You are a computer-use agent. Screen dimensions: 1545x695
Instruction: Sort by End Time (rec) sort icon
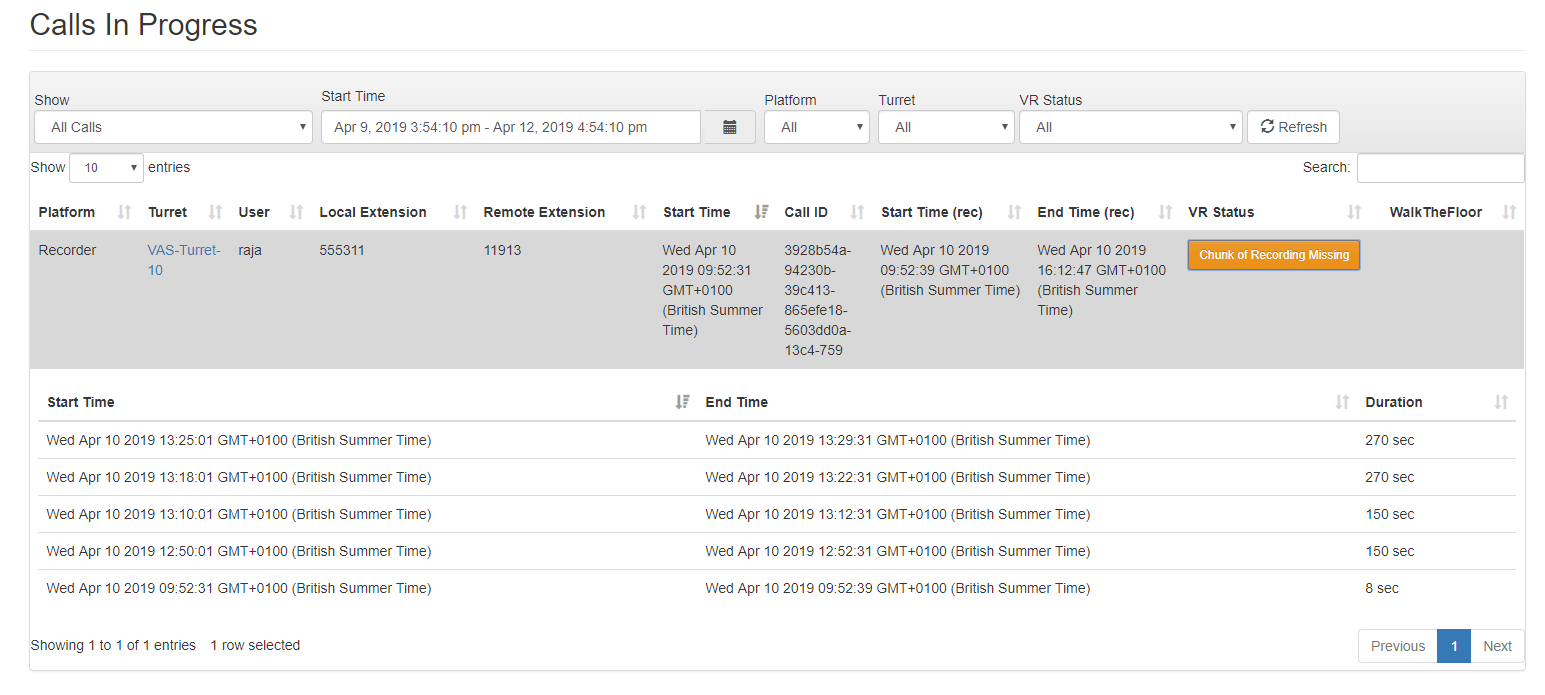pos(1165,212)
